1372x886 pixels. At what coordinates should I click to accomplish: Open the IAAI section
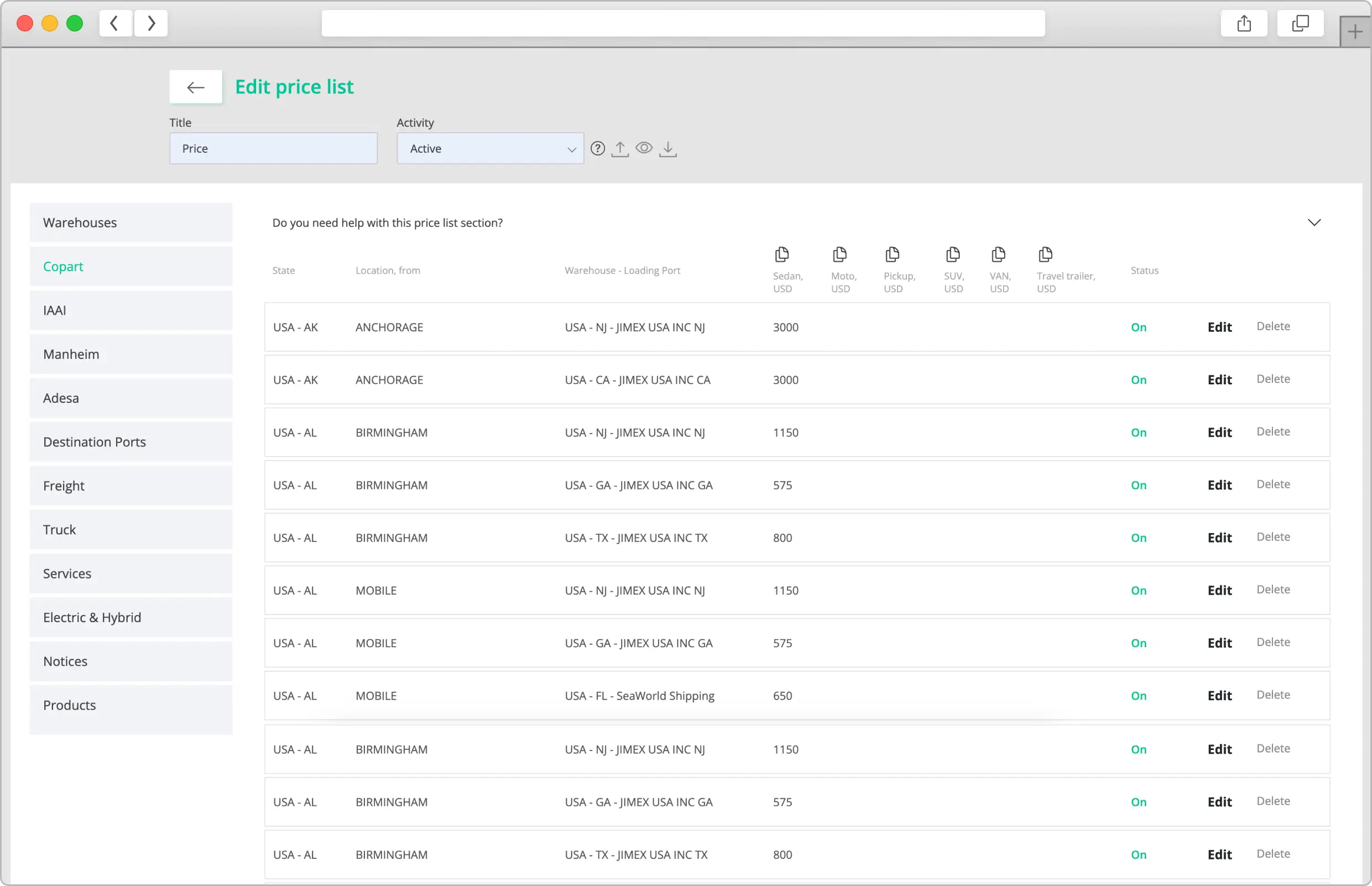(131, 311)
